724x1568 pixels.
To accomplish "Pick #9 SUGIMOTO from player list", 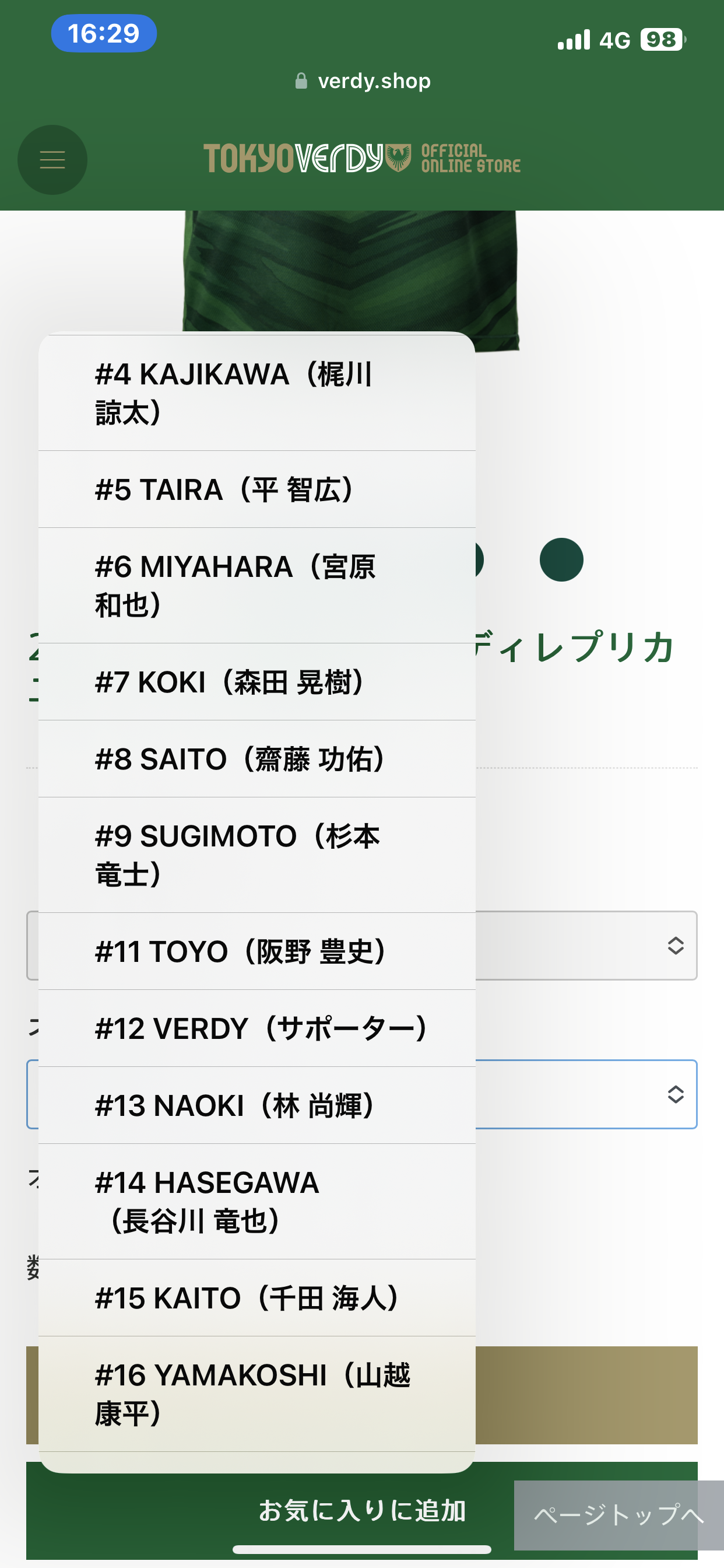I will (256, 855).
